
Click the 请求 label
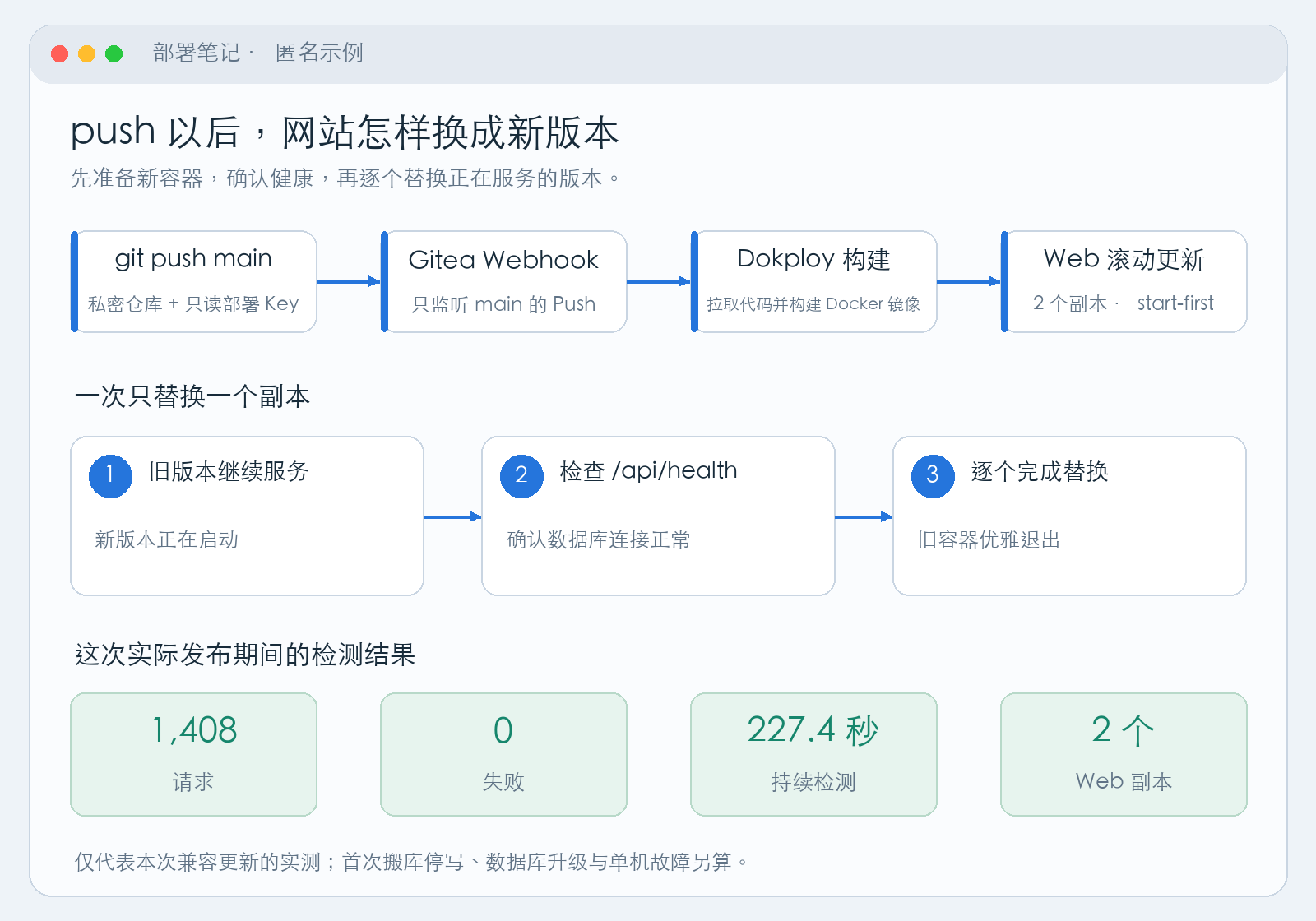click(193, 781)
